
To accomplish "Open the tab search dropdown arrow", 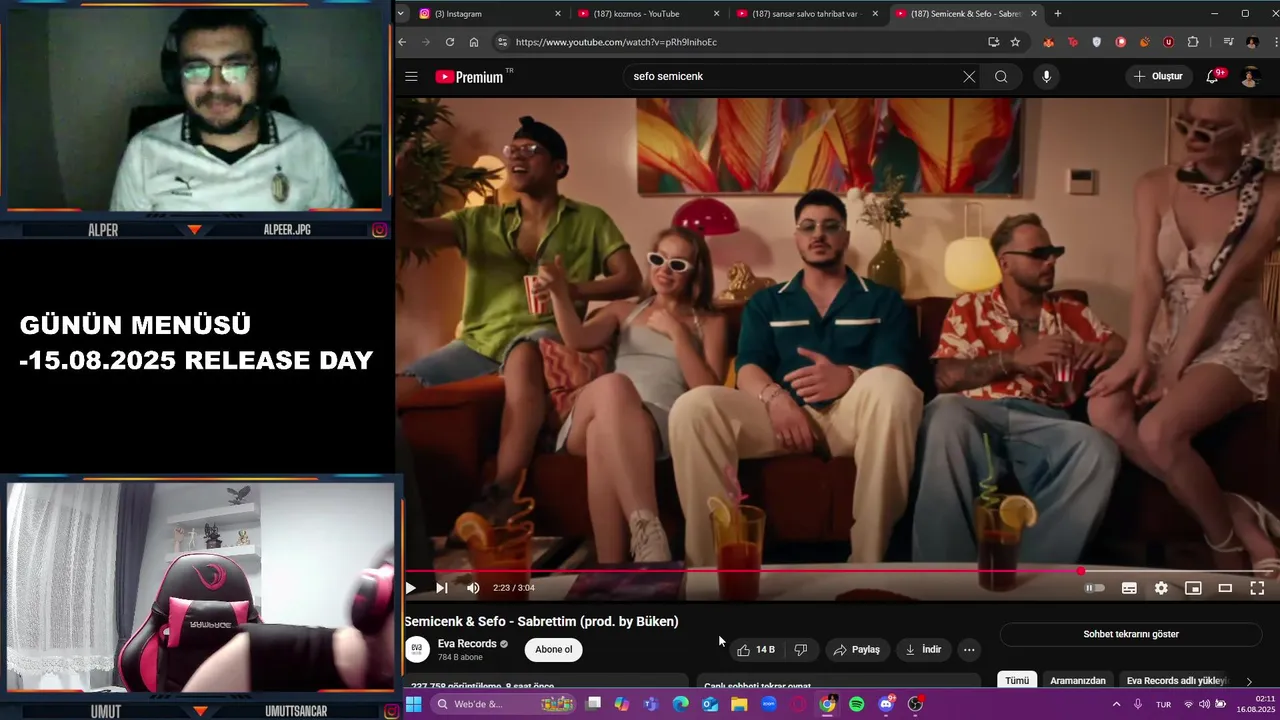I will (401, 14).
